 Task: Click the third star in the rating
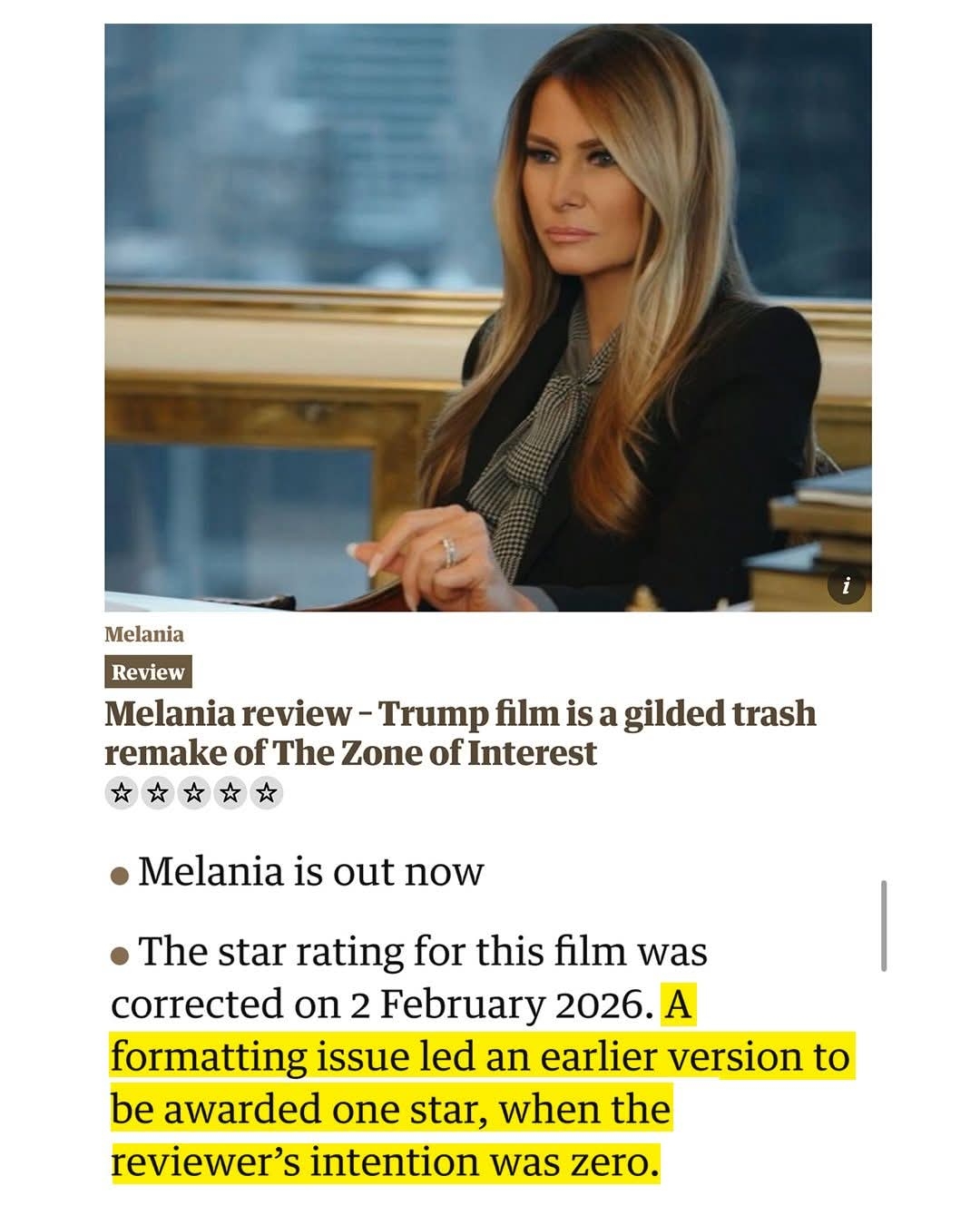point(194,794)
